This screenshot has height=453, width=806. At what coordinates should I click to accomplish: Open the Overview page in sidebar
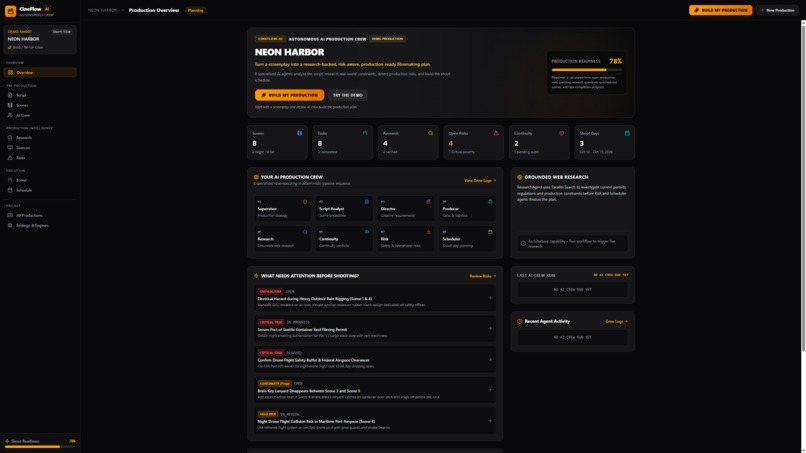click(40, 73)
